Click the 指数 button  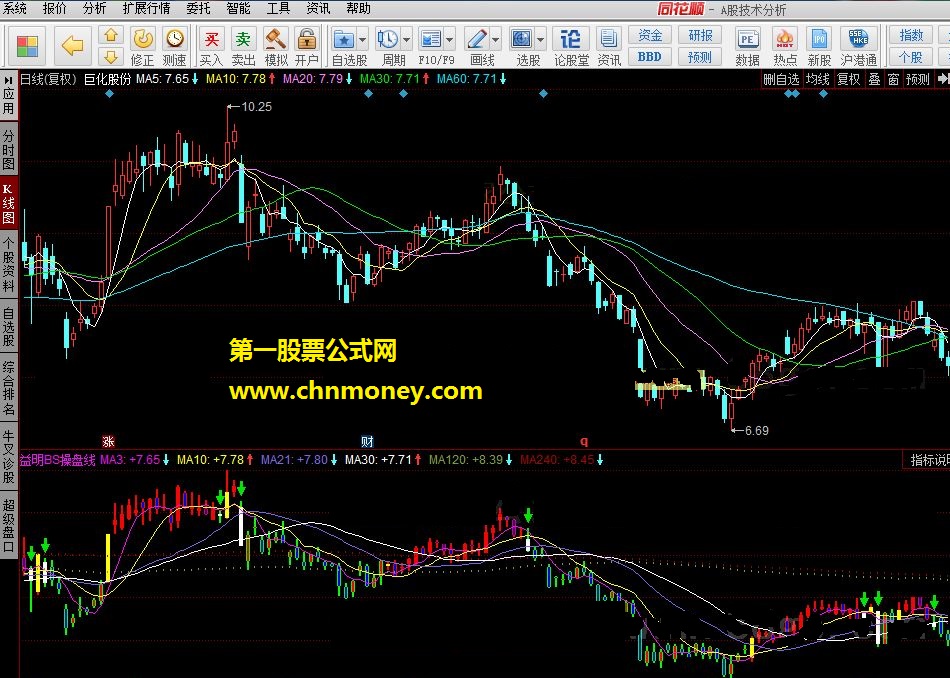pyautogui.click(x=911, y=36)
